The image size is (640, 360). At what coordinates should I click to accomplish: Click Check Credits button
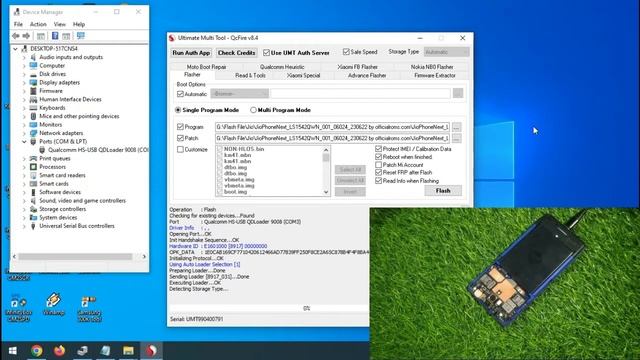click(x=237, y=53)
